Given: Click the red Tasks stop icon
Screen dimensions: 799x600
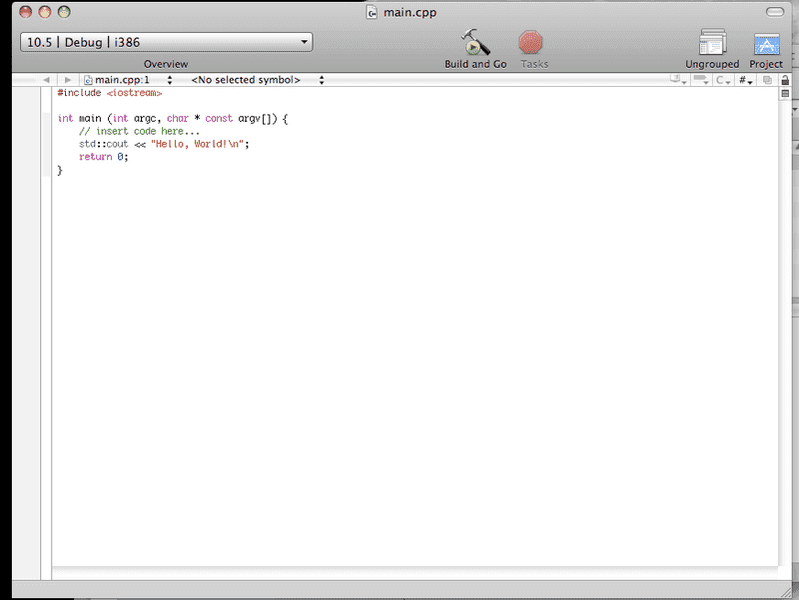Looking at the screenshot, I should (x=530, y=43).
